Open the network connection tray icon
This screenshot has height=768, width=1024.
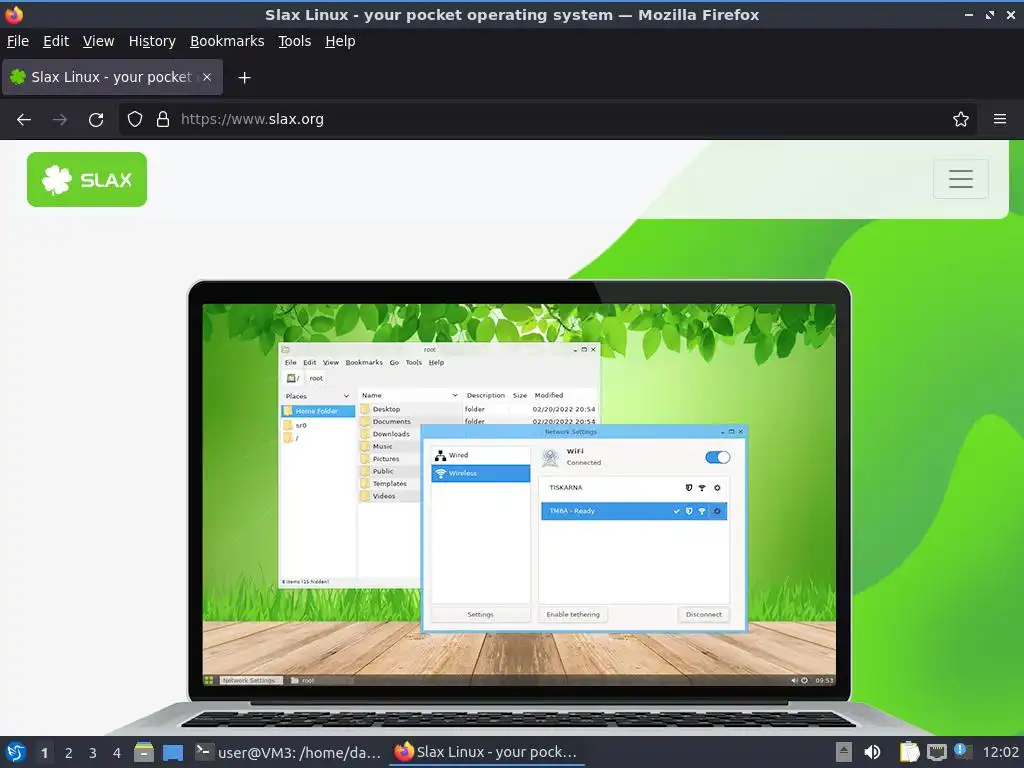(x=936, y=752)
